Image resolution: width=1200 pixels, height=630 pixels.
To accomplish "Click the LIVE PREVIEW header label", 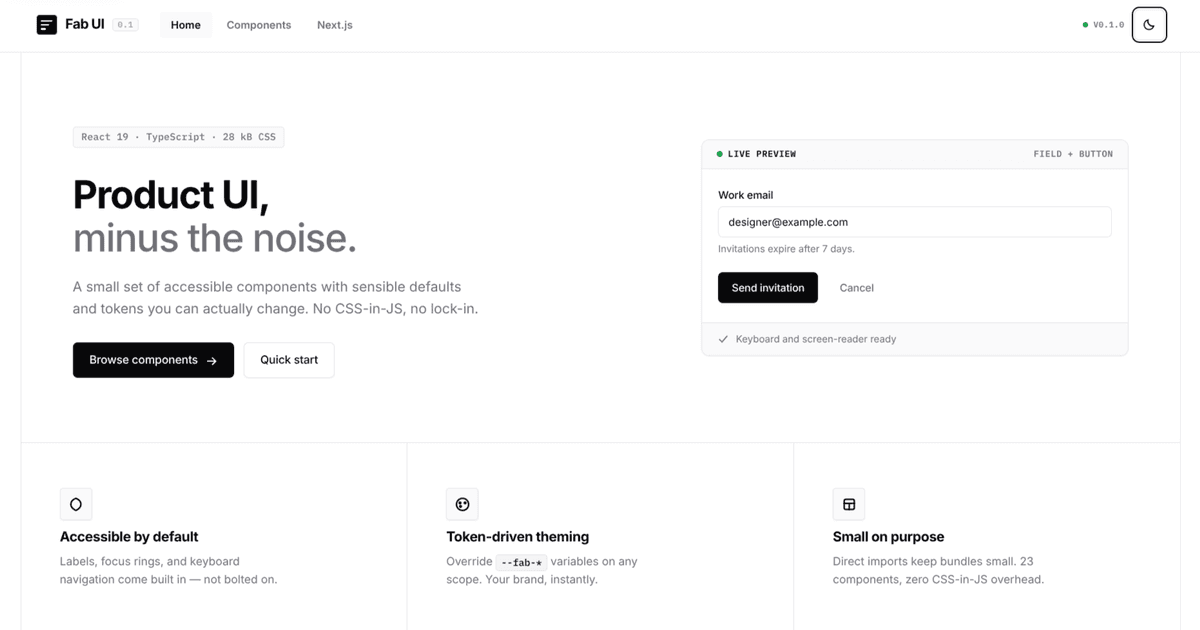I will [x=756, y=154].
